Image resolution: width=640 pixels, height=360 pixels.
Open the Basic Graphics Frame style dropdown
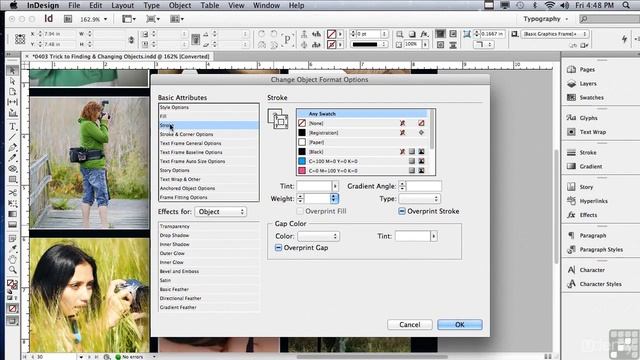pos(555,34)
